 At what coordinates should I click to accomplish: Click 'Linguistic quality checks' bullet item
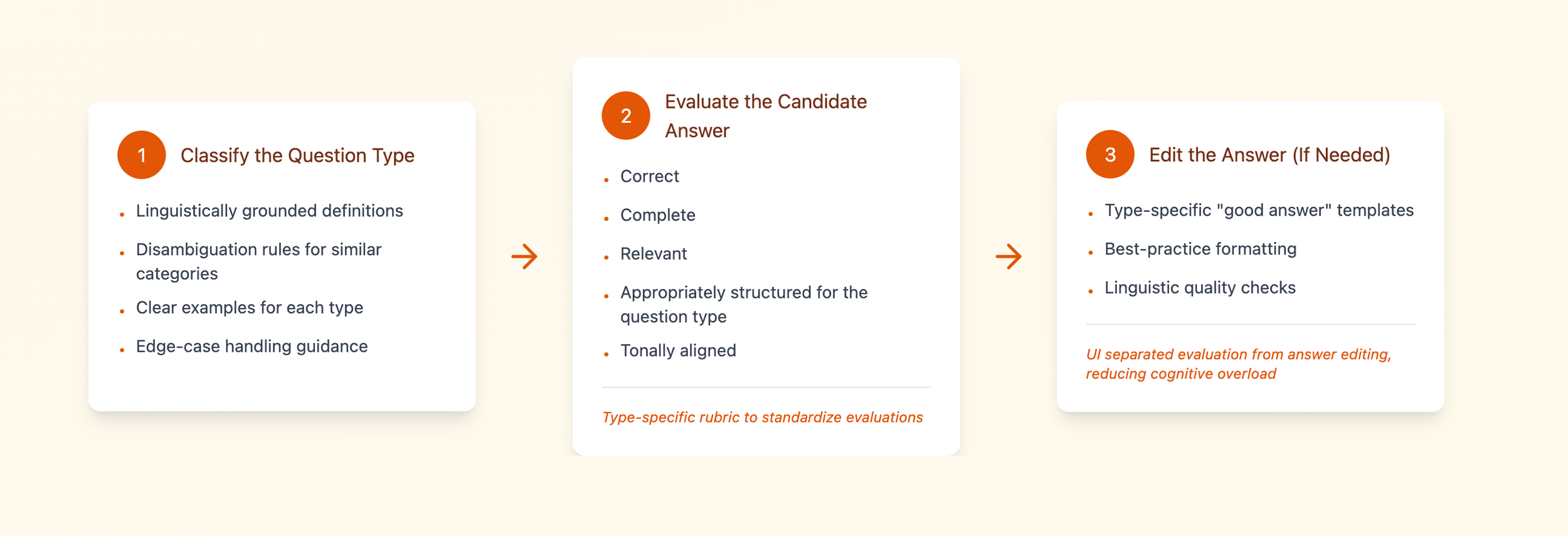click(x=1199, y=288)
